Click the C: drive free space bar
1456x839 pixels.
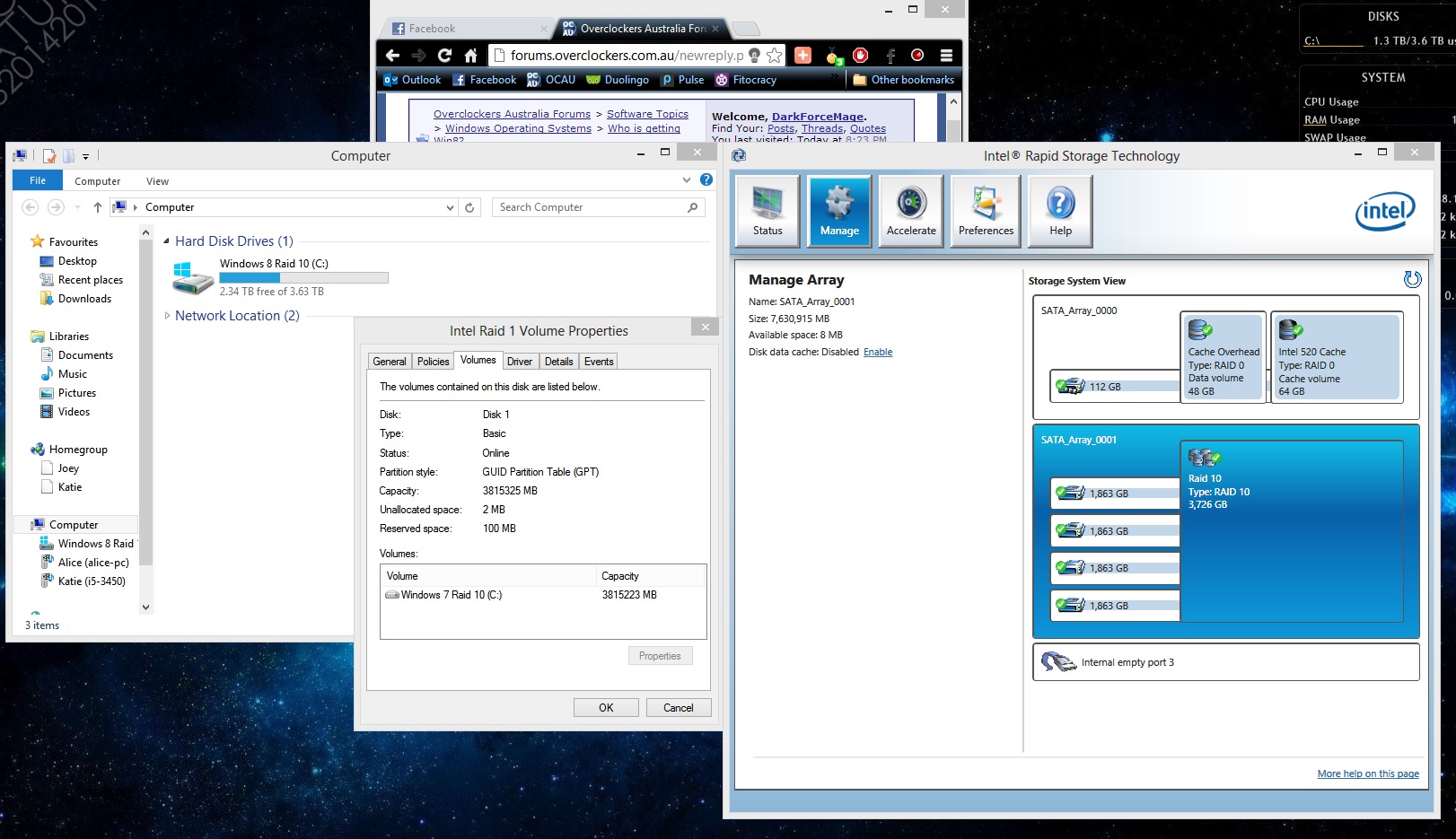tap(303, 278)
